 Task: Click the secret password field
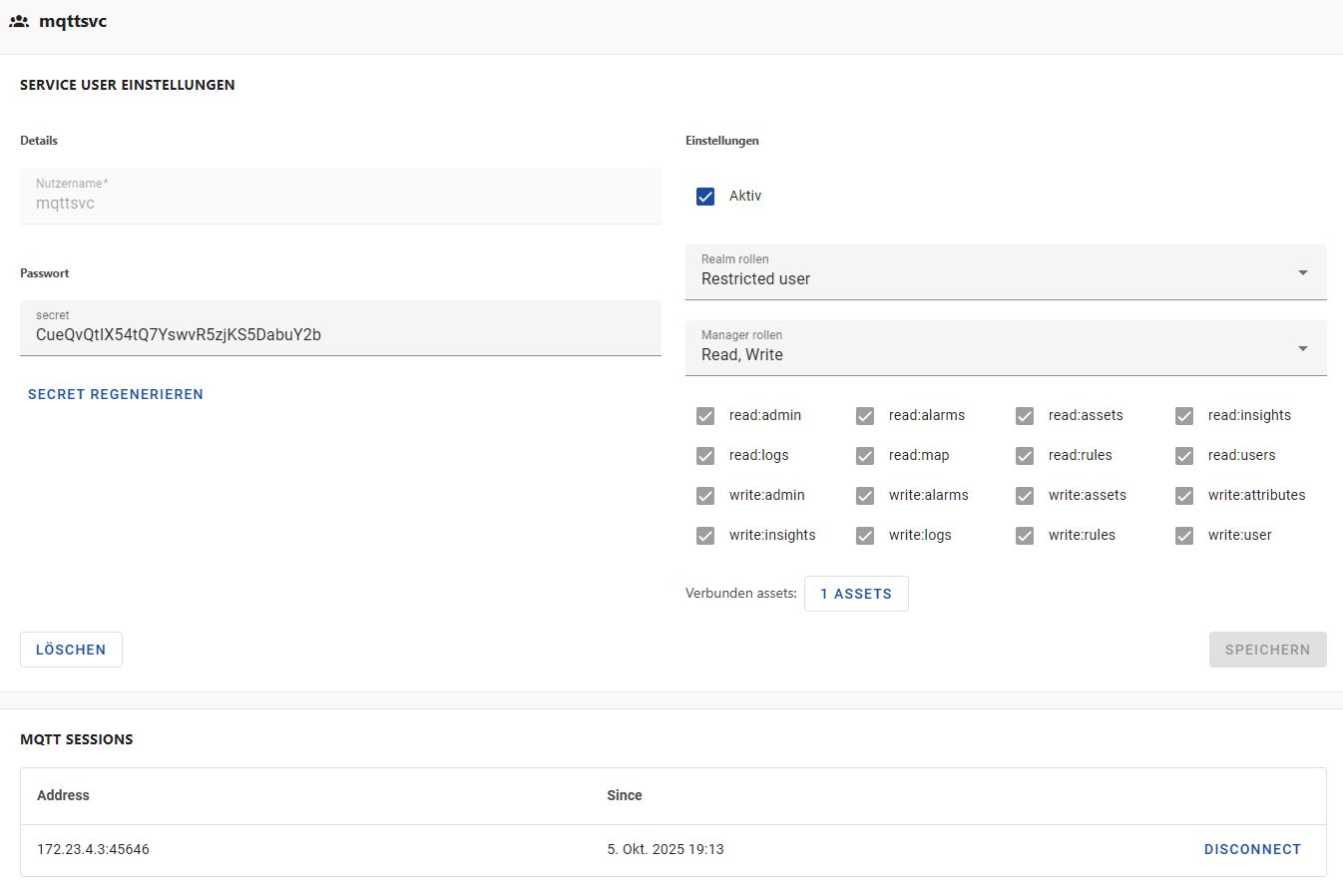pyautogui.click(x=340, y=334)
